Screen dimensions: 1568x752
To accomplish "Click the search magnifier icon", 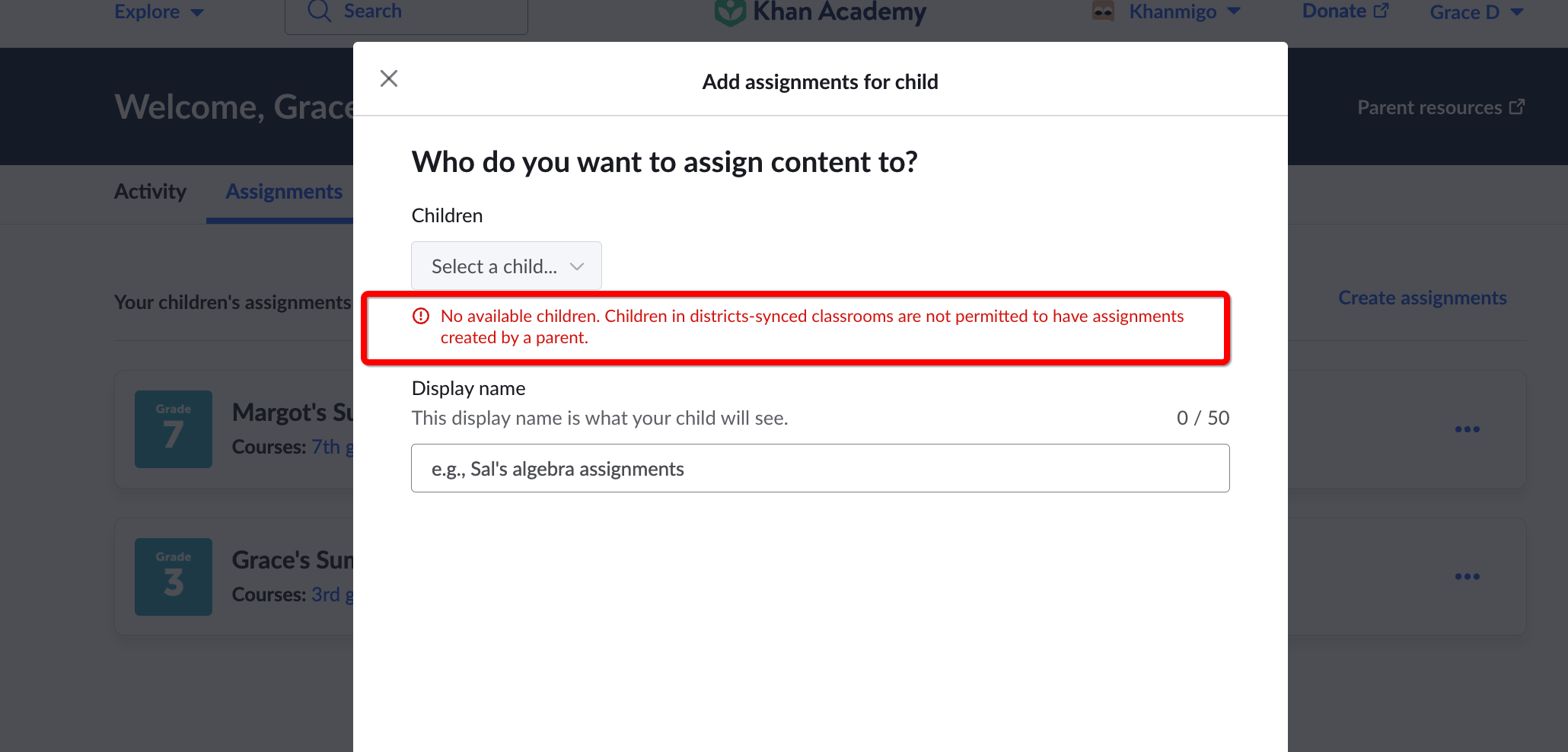I will pos(319,11).
